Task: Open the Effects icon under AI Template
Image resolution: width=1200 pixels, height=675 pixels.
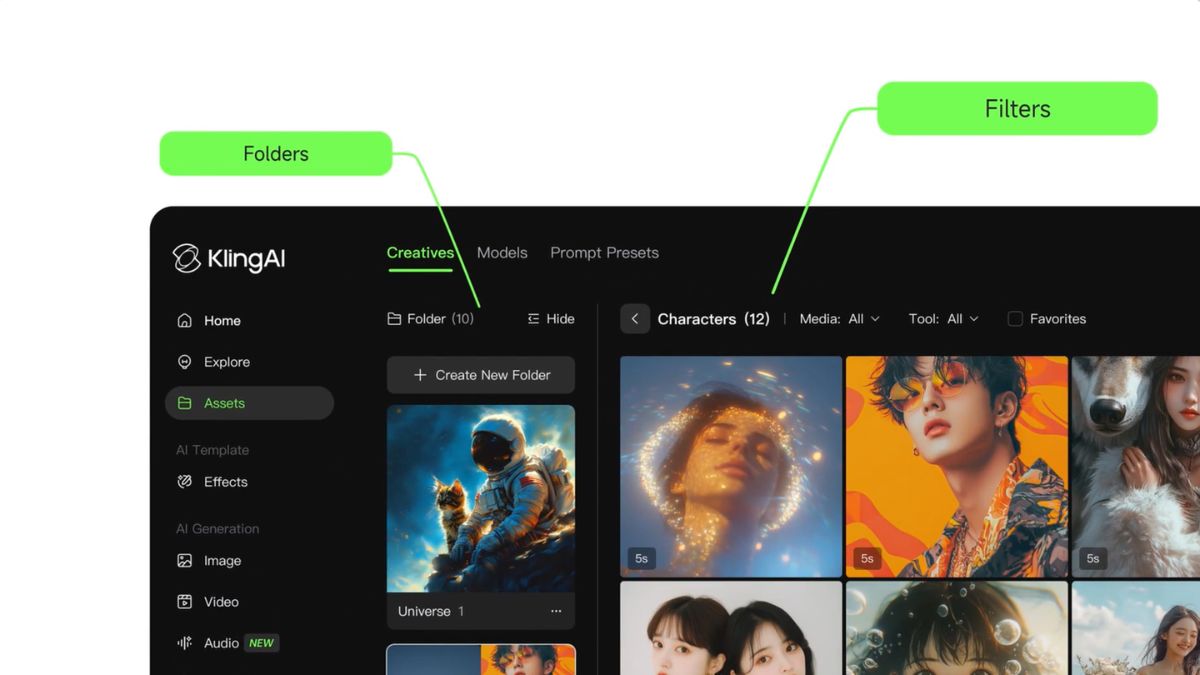Action: click(184, 482)
